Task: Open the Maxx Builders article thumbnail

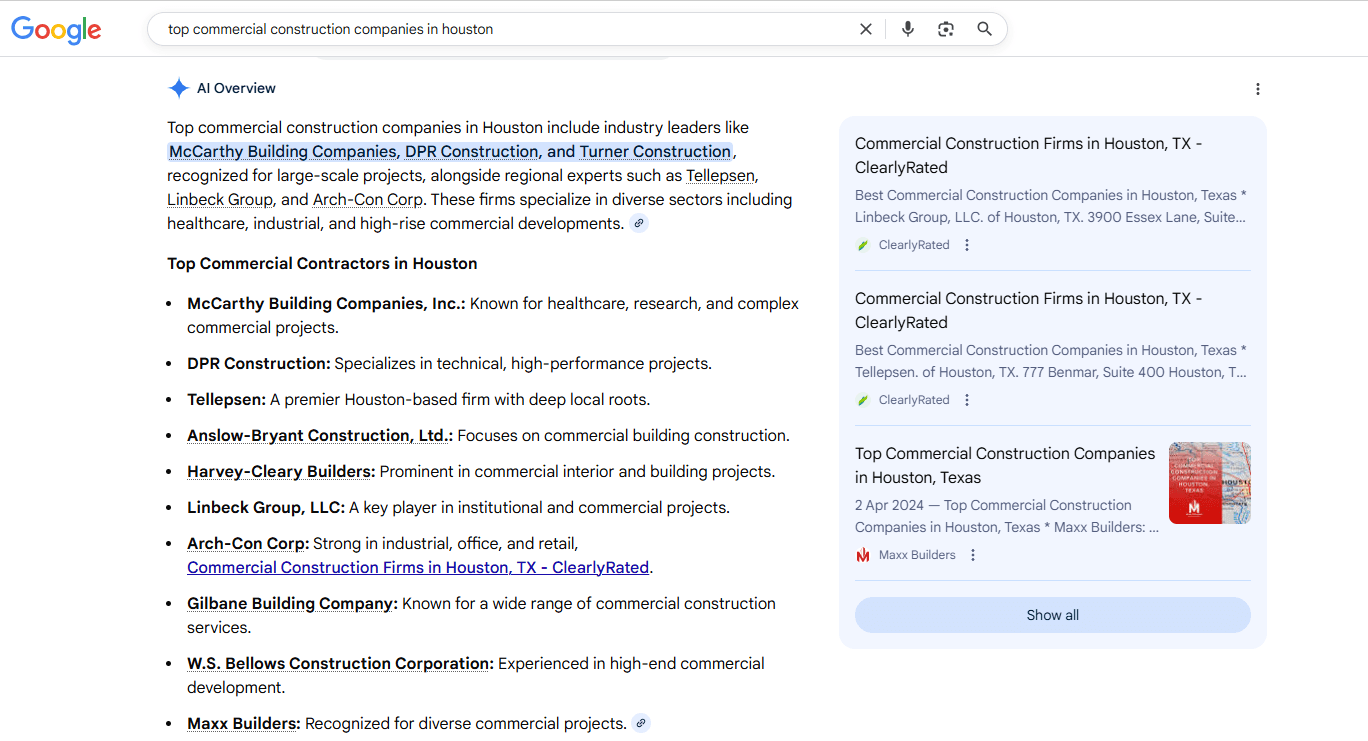Action: coord(1209,482)
